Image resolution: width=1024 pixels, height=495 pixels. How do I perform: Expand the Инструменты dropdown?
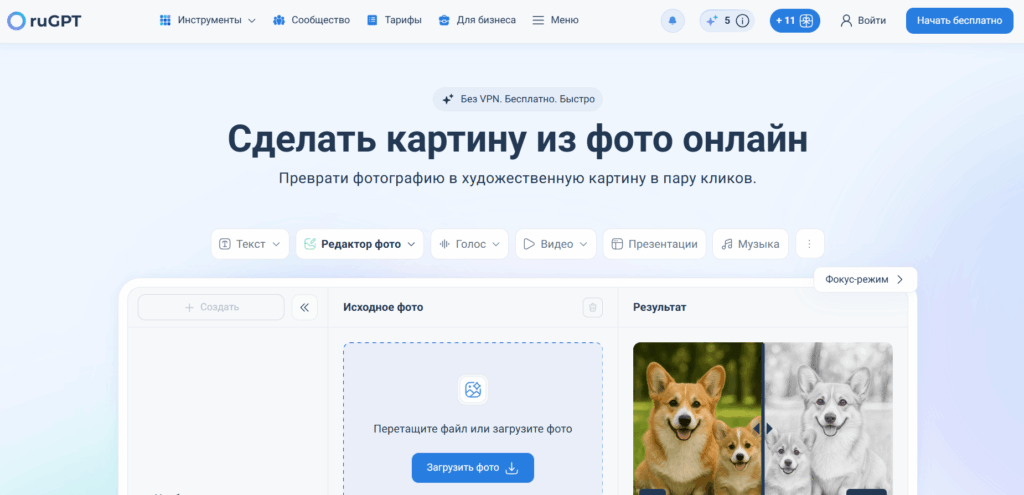click(208, 20)
